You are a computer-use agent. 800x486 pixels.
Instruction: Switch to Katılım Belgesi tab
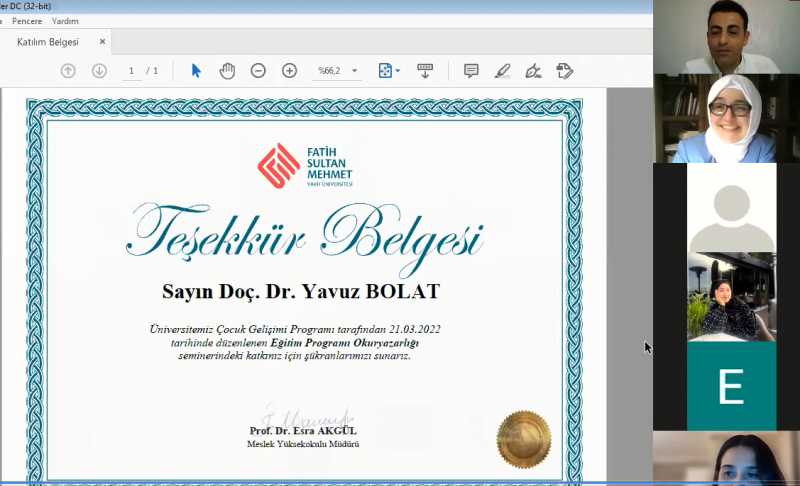click(x=48, y=42)
